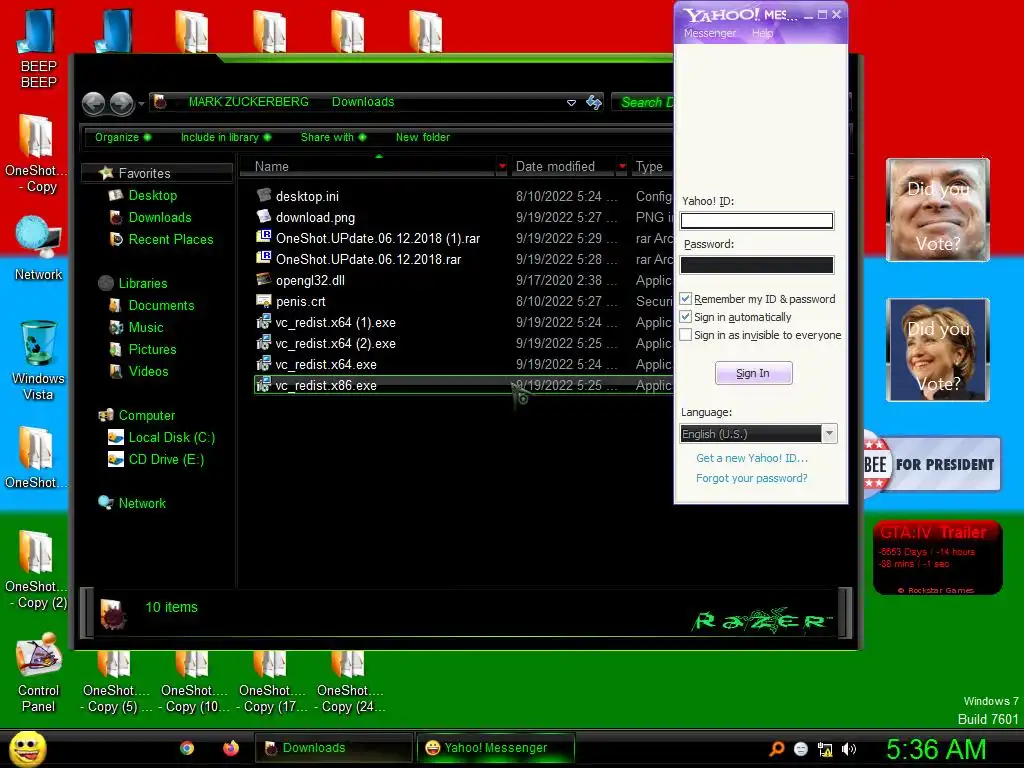
Task: Select the Network desktop icon
Action: coord(38,248)
